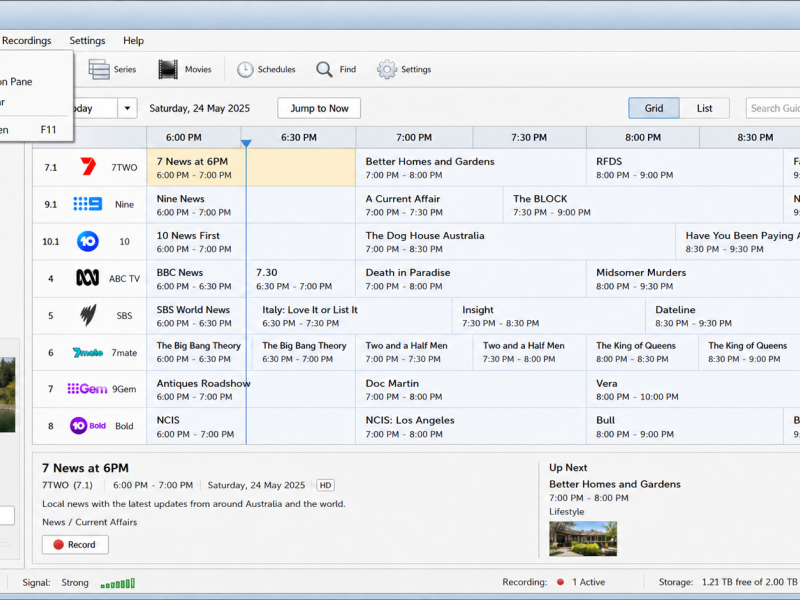
Task: Select Italy: Love It or List It
Action: tap(349, 316)
